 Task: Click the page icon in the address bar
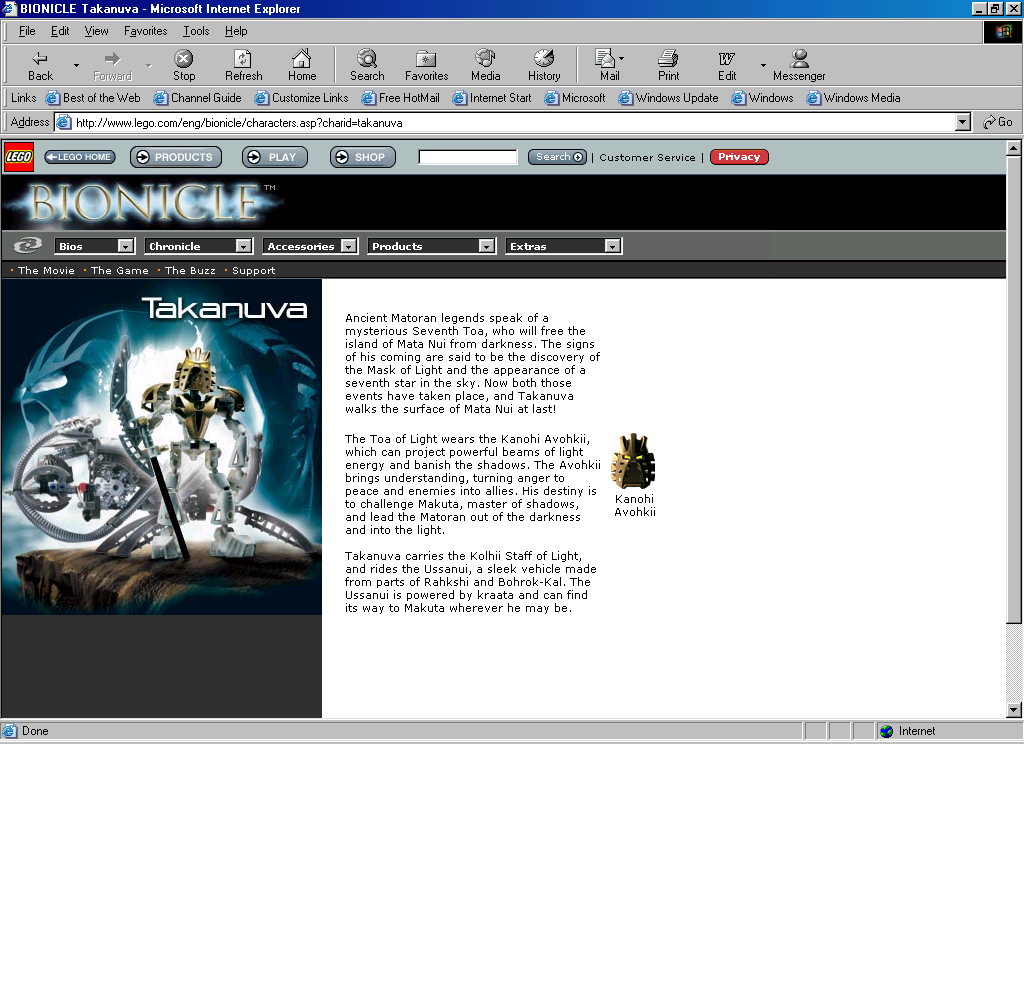coord(64,122)
